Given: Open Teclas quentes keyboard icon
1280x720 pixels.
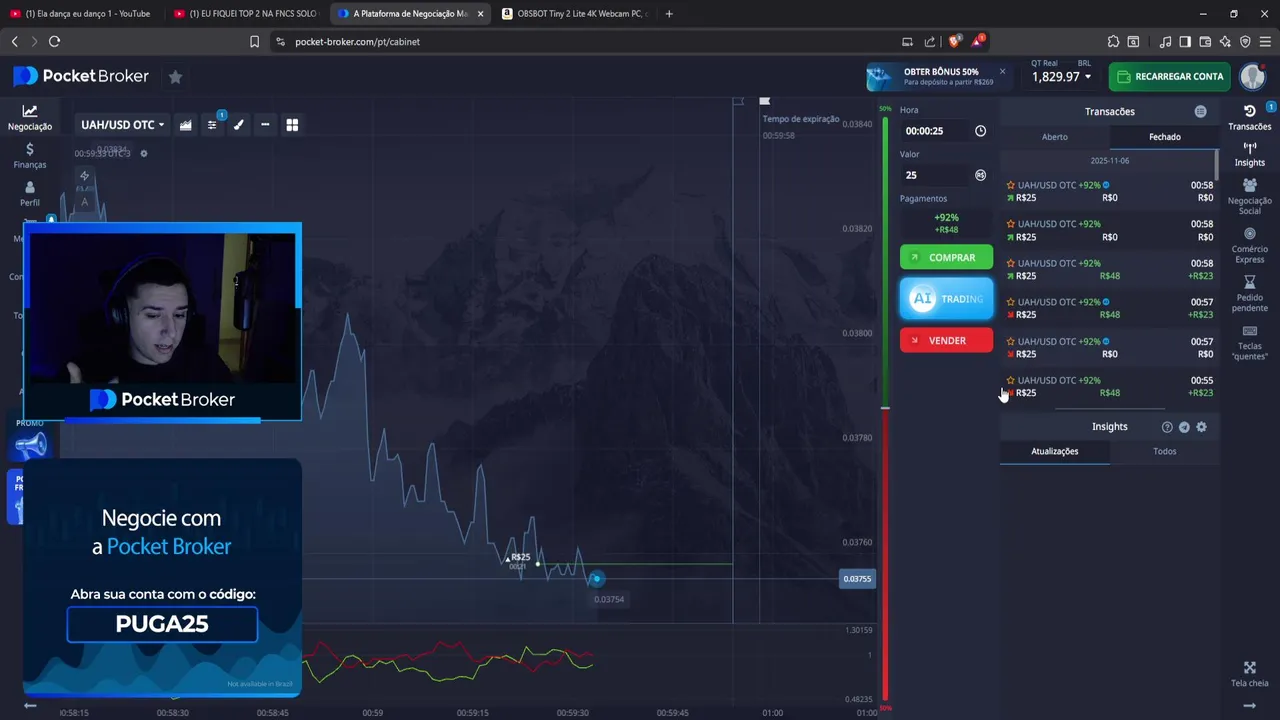Looking at the screenshot, I should pos(1250,341).
